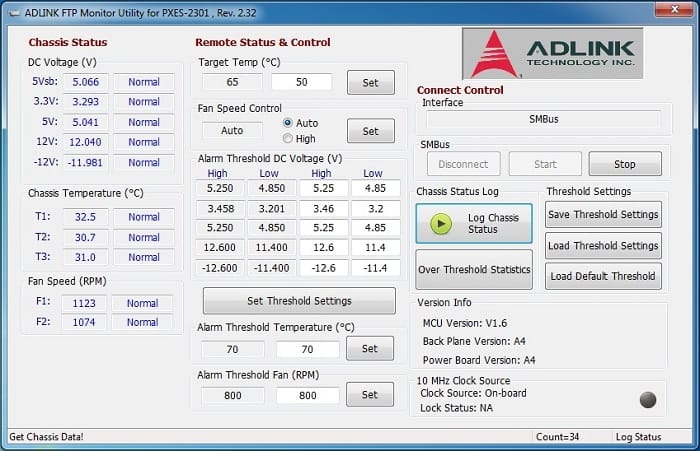Click the 5V voltage value 5.041
Screen dimensions: 700x451
[x=85, y=122]
